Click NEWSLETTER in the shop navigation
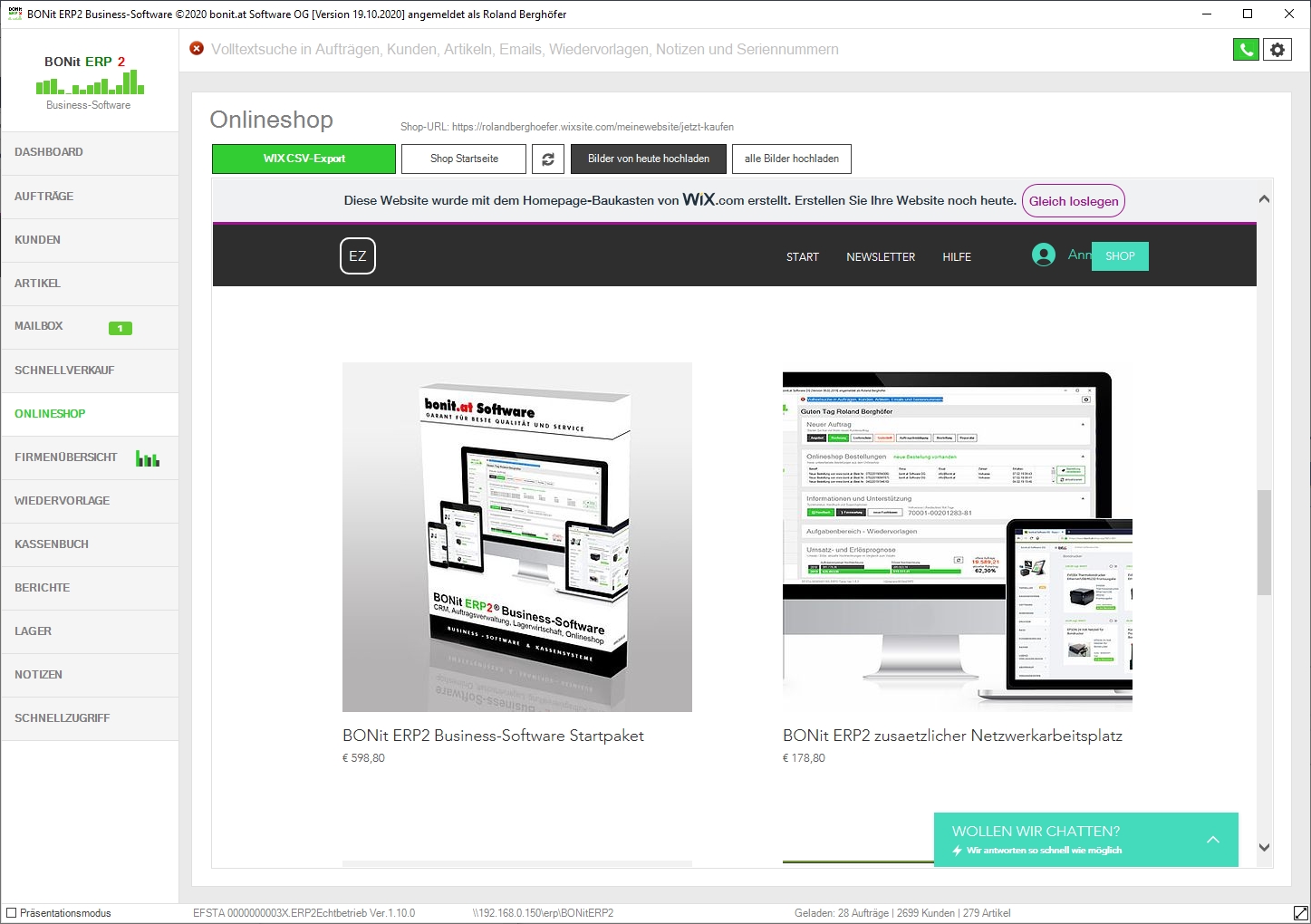Screen dimensions: 1311x924 881,257
